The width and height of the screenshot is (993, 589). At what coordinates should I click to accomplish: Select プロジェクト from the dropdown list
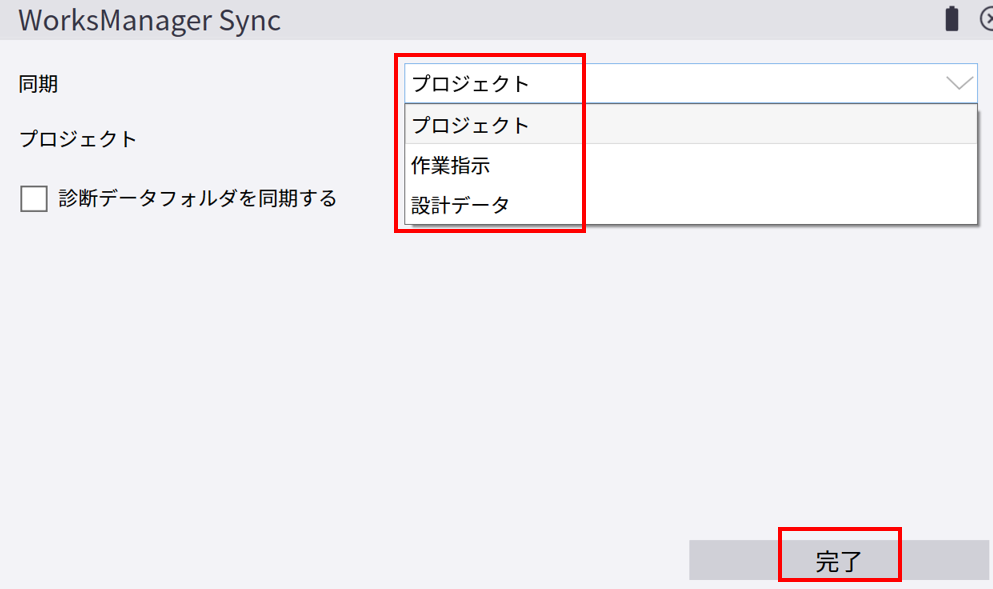pos(470,125)
